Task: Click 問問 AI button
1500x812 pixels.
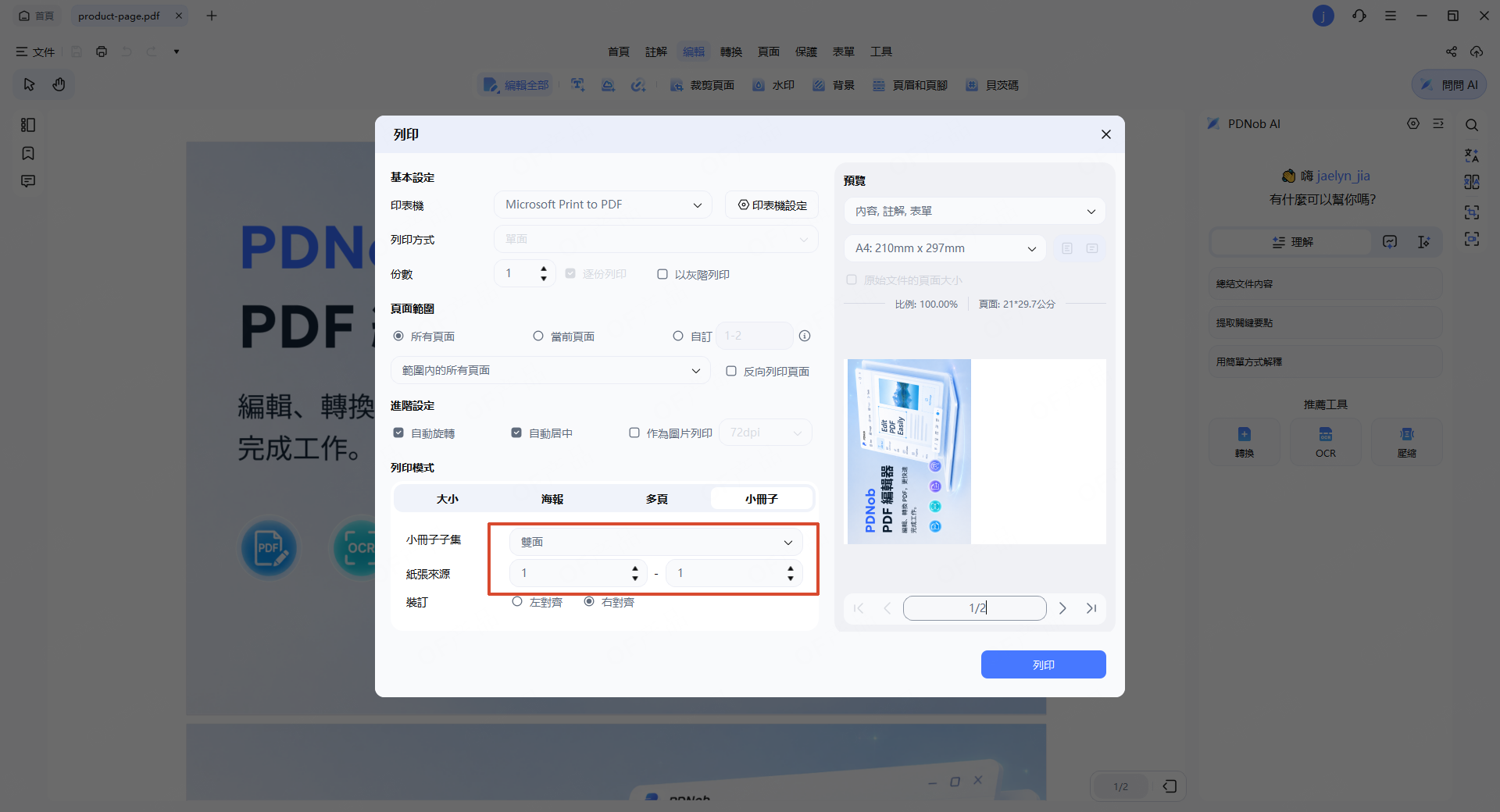Action: (1449, 84)
